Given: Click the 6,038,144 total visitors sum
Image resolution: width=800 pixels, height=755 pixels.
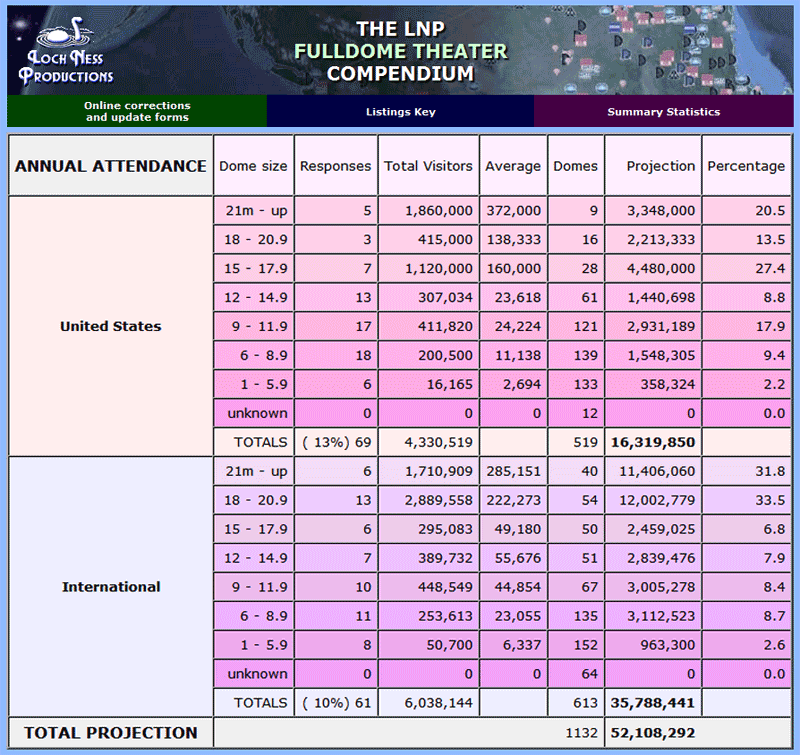Looking at the screenshot, I should [x=429, y=702].
